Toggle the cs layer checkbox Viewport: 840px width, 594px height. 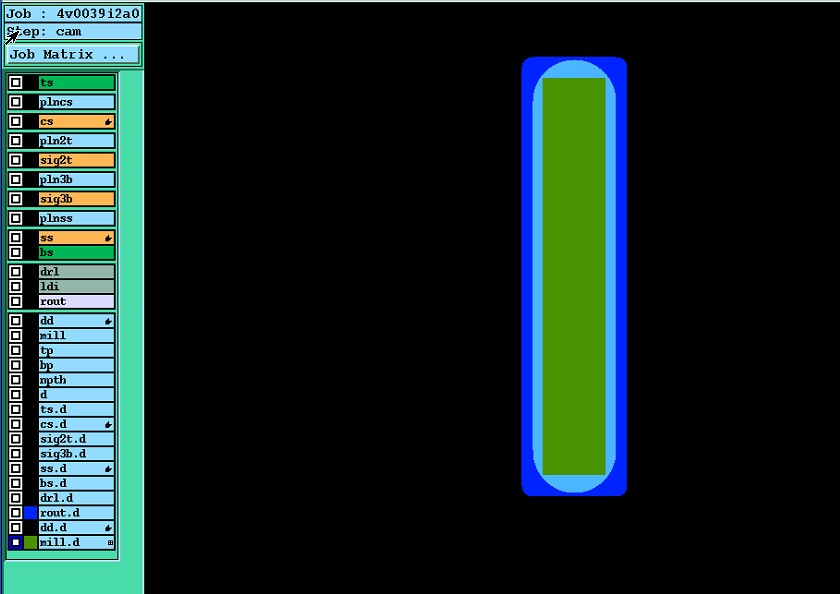coord(16,122)
